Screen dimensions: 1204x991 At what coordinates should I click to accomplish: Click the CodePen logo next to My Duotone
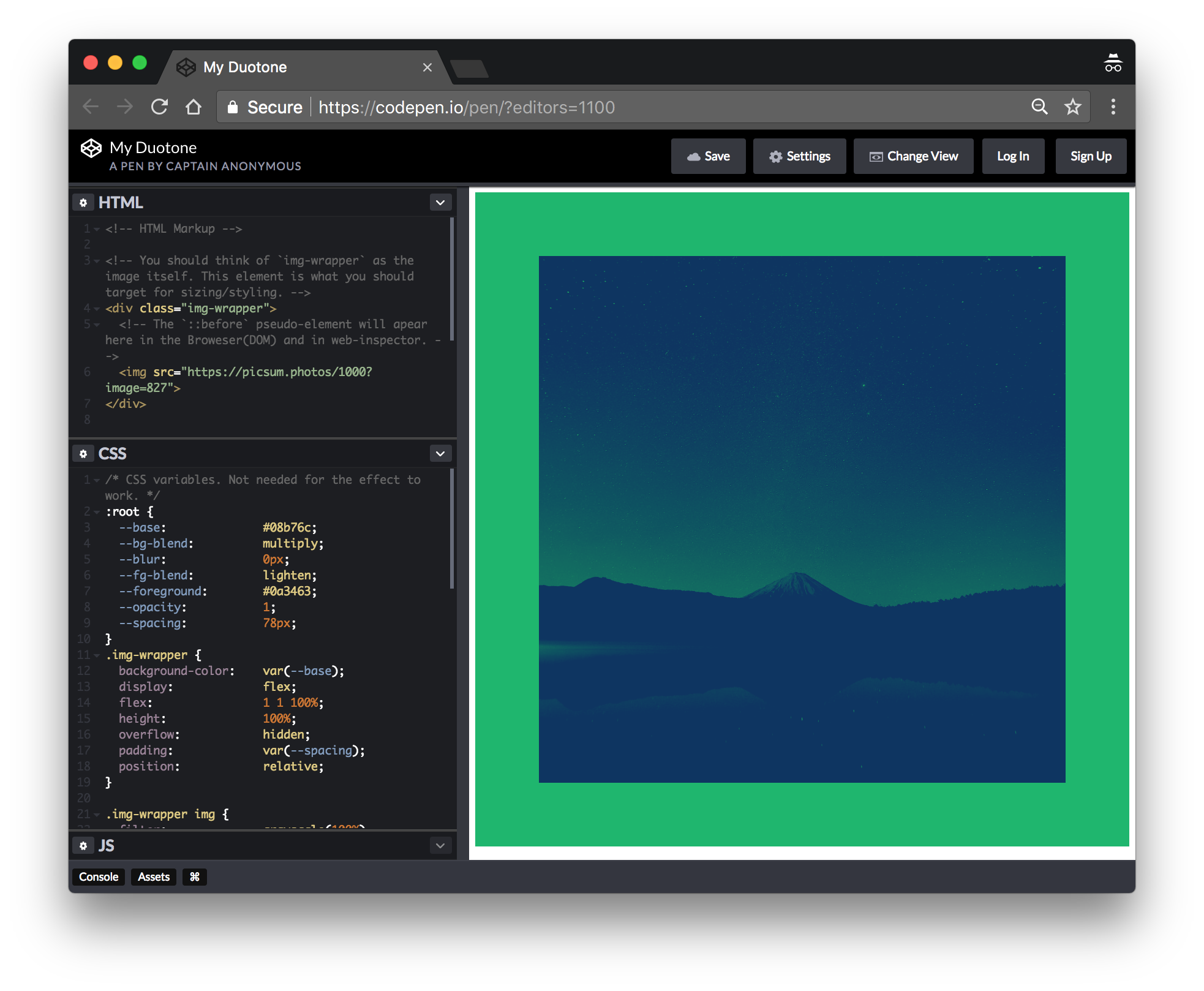[x=91, y=148]
